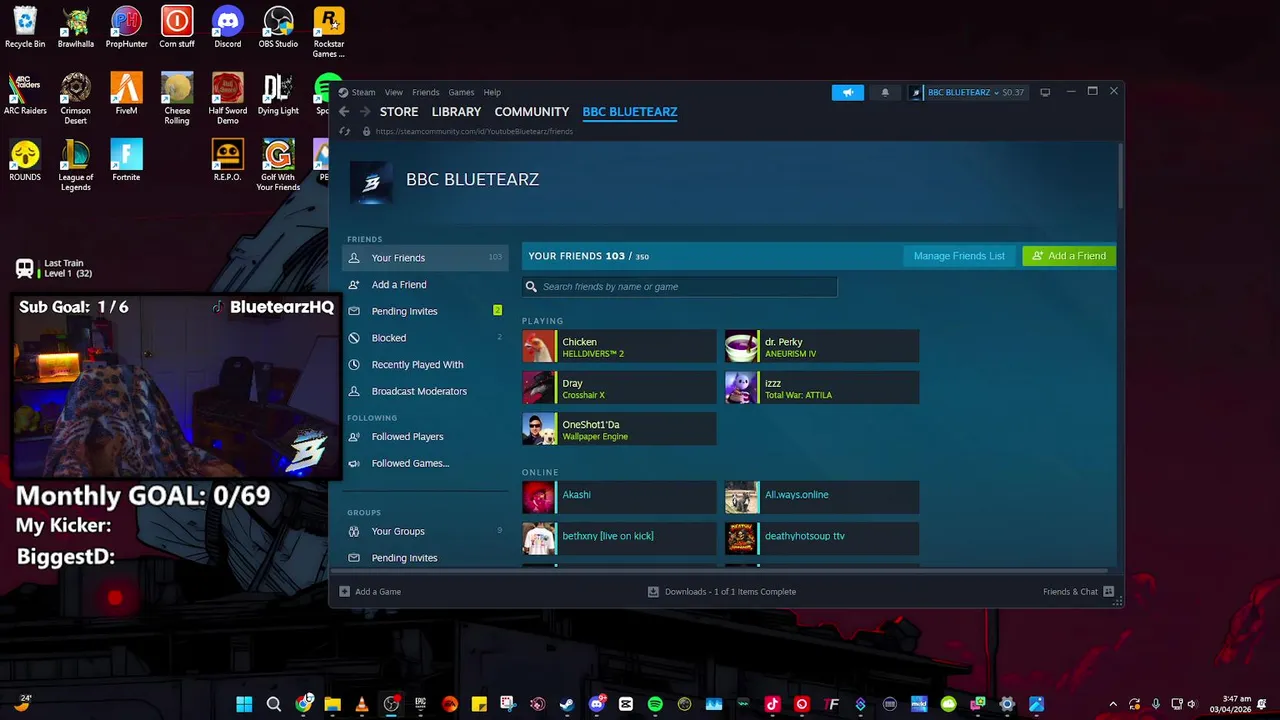Screen dimensions: 1280x720
Task: Open the R.E.P.O. desktop shortcut
Action: pyautogui.click(x=228, y=160)
